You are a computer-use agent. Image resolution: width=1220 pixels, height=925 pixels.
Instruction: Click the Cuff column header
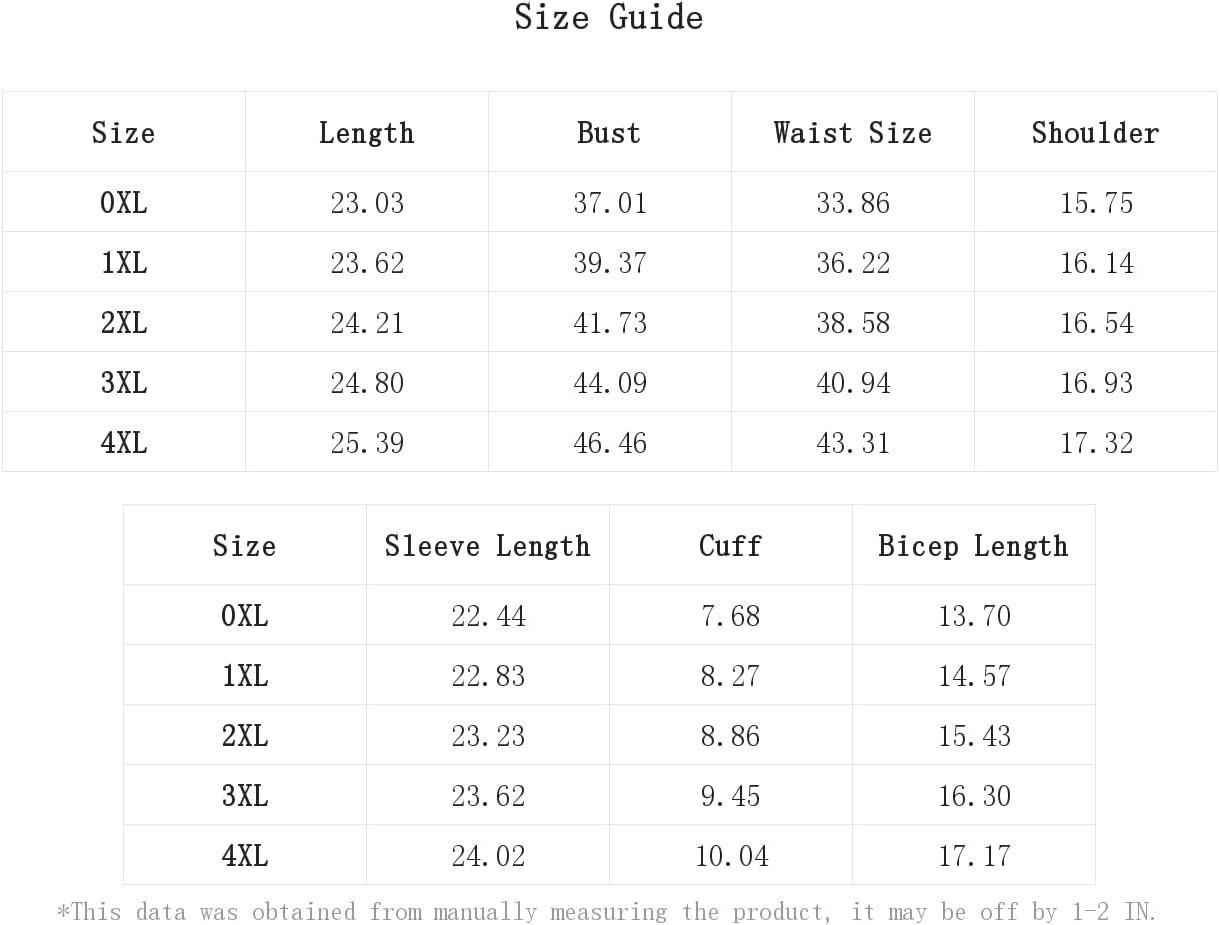coord(730,546)
